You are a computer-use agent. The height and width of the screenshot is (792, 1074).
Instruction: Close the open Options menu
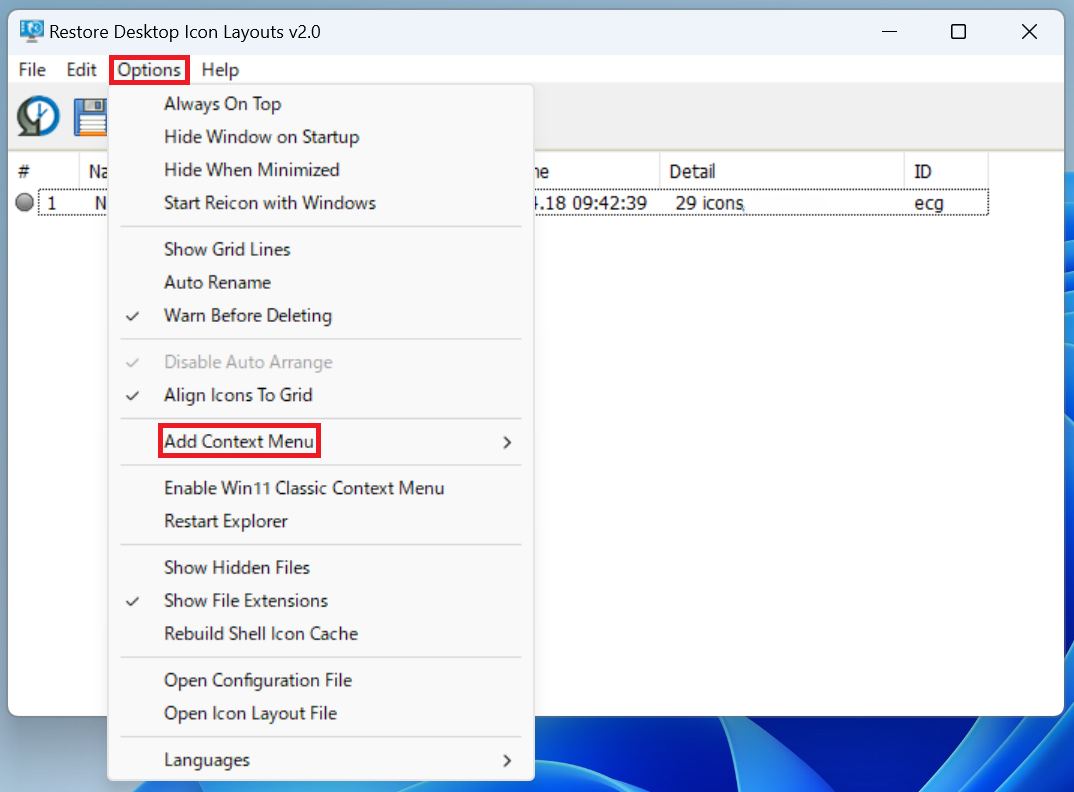click(149, 70)
